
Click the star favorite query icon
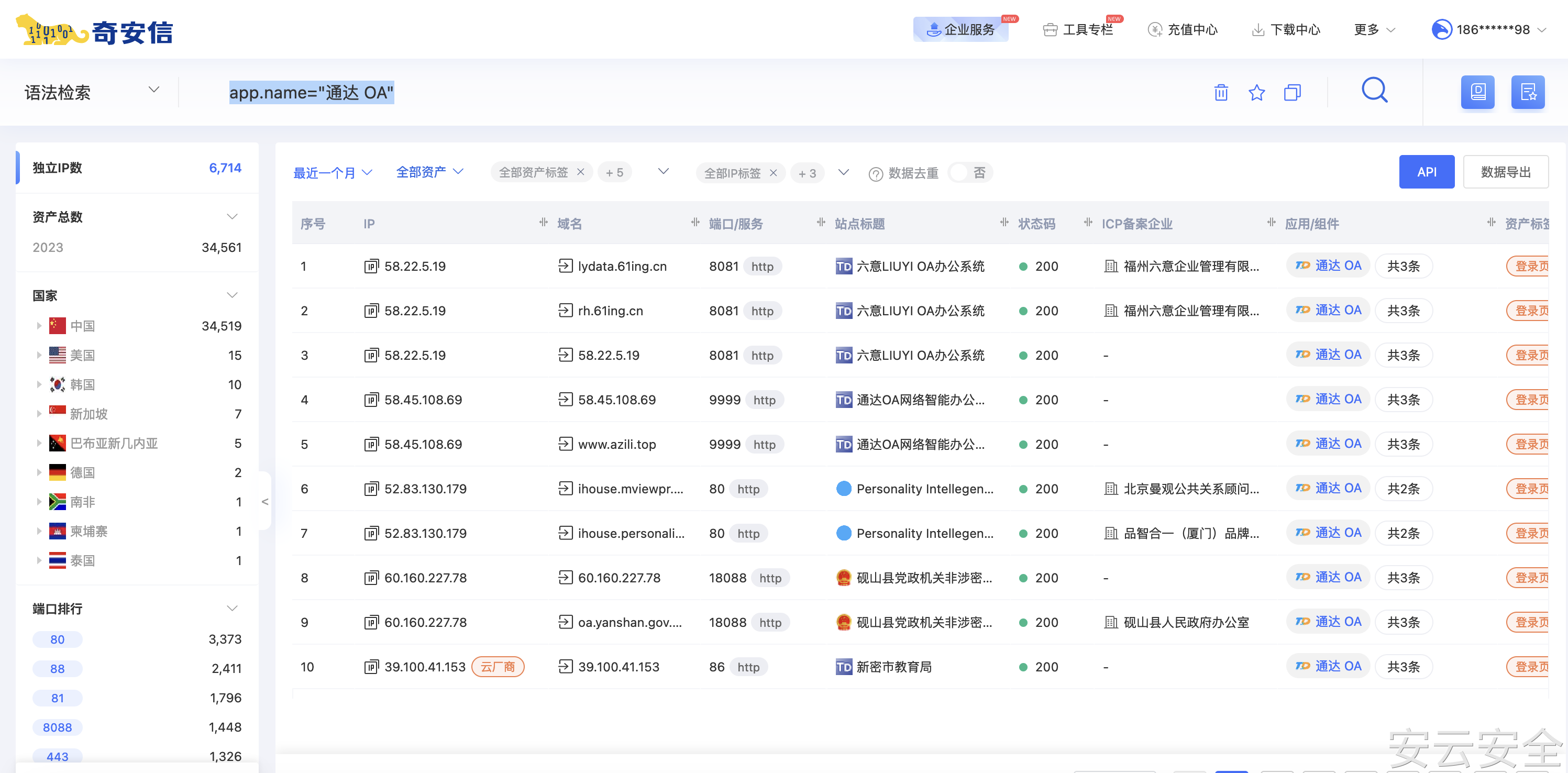click(1256, 93)
